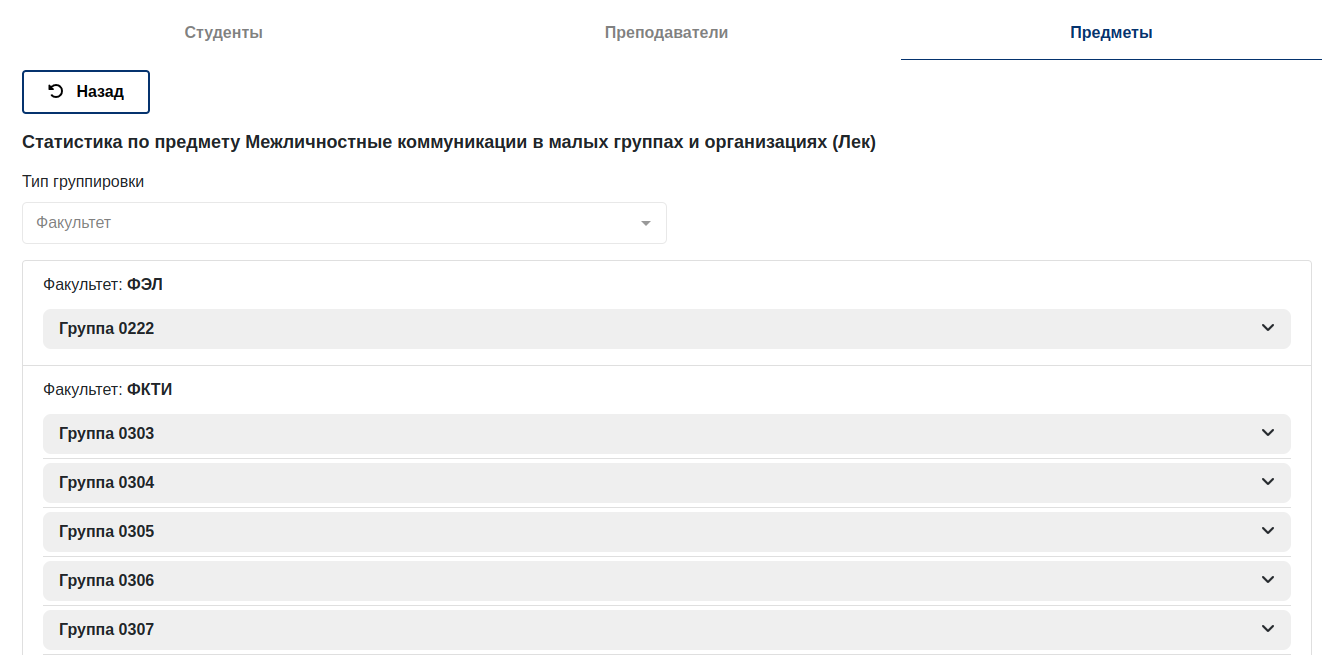The width and height of the screenshot is (1336, 655).
Task: Click the chevron icon on Группа 0307 row
Action: coord(1268,629)
